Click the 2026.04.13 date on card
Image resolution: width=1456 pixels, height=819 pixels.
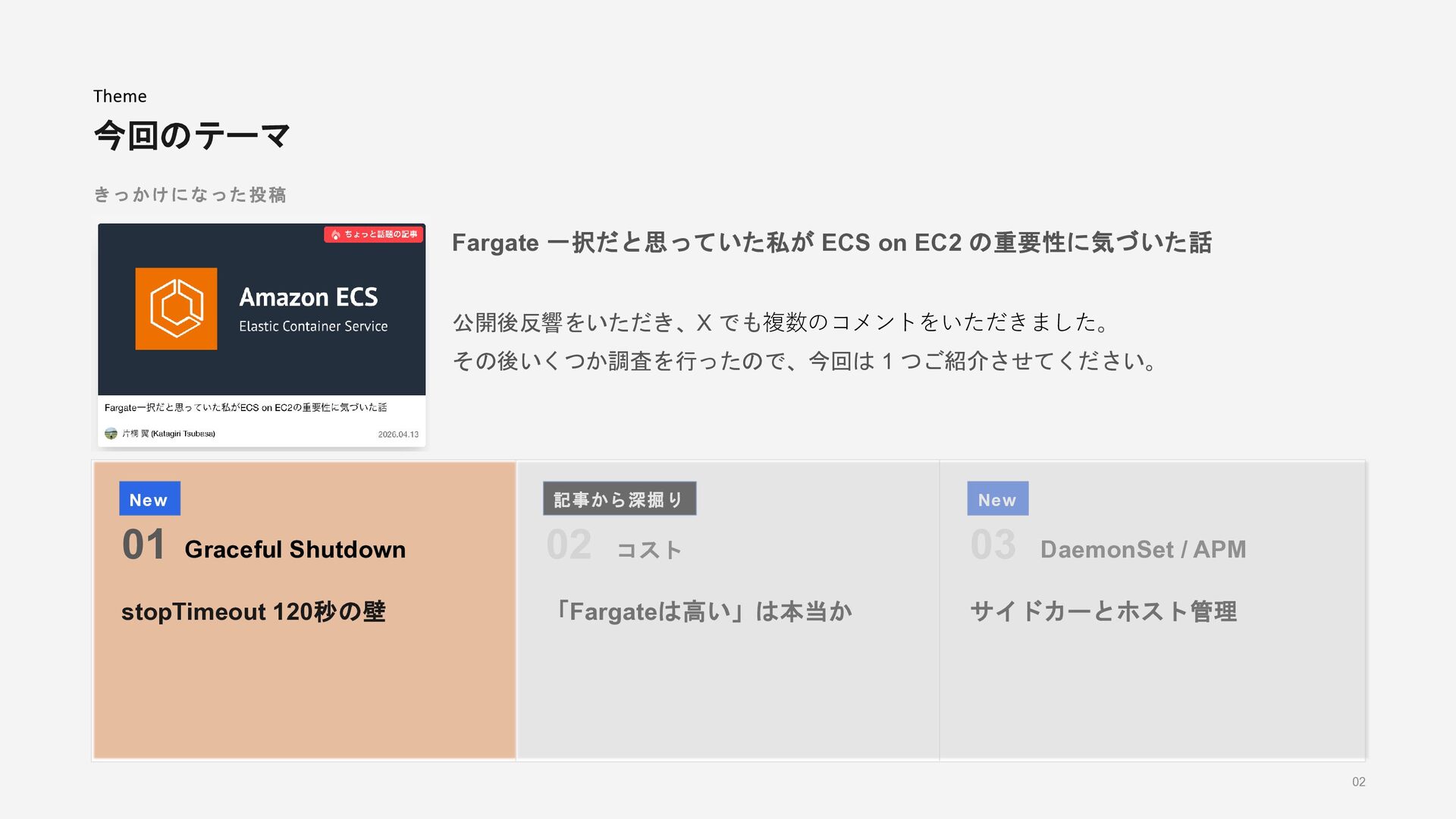[x=398, y=435]
